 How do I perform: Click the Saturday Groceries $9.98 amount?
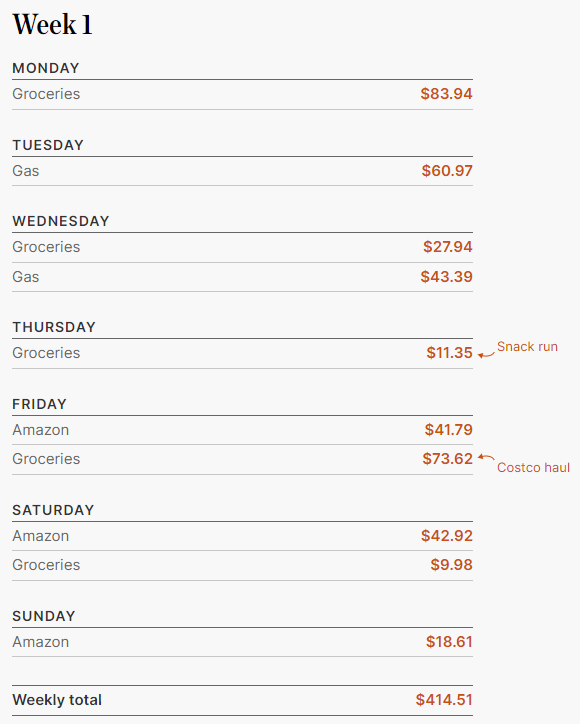pyautogui.click(x=451, y=565)
